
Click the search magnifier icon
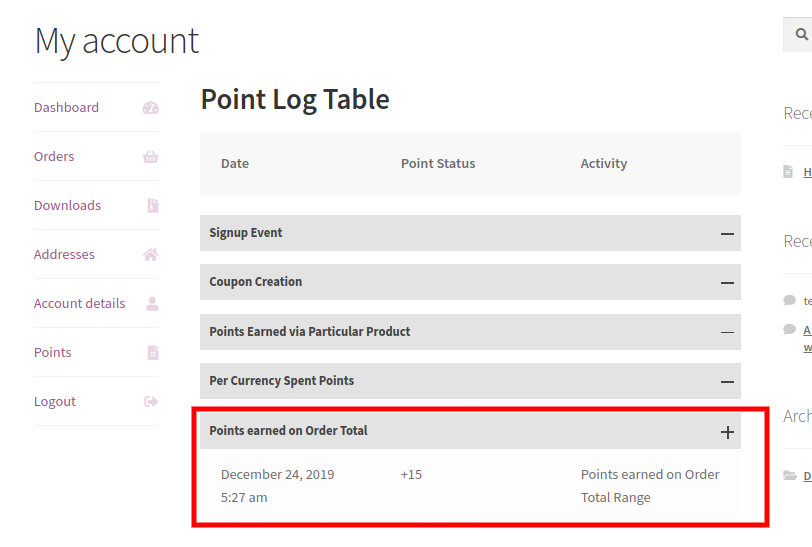click(x=802, y=34)
